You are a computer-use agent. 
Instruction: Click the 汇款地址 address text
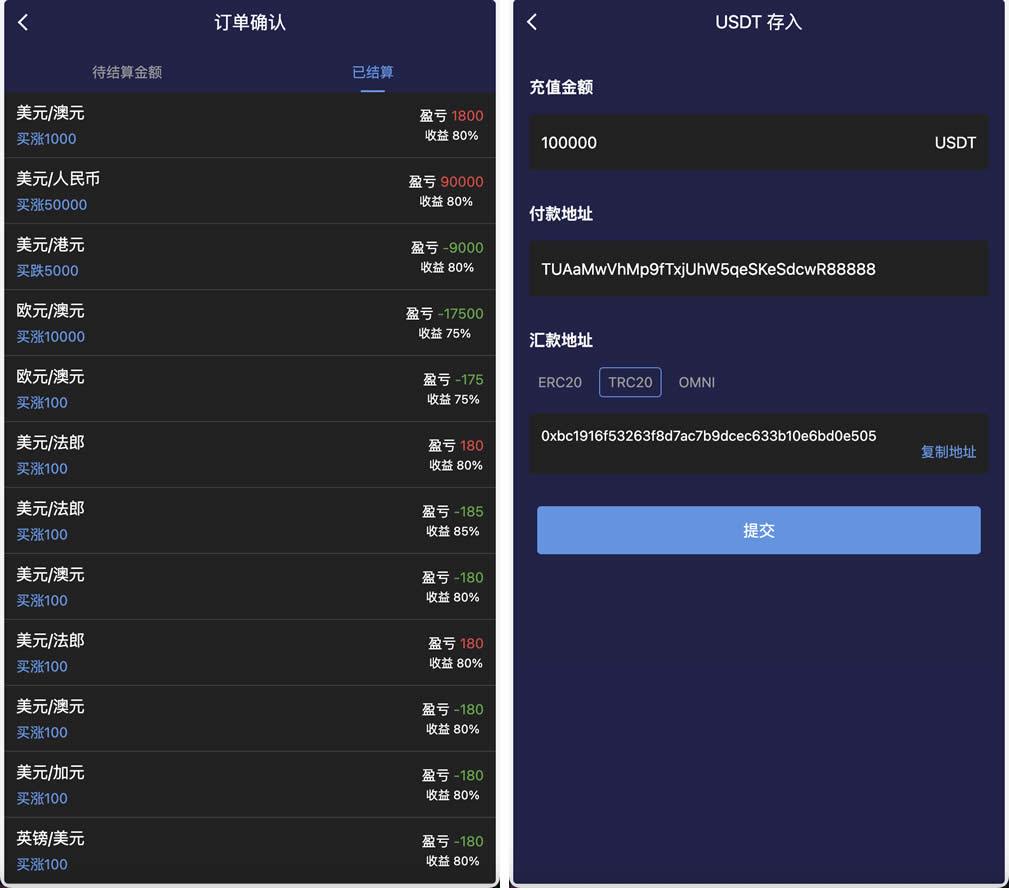click(708, 436)
